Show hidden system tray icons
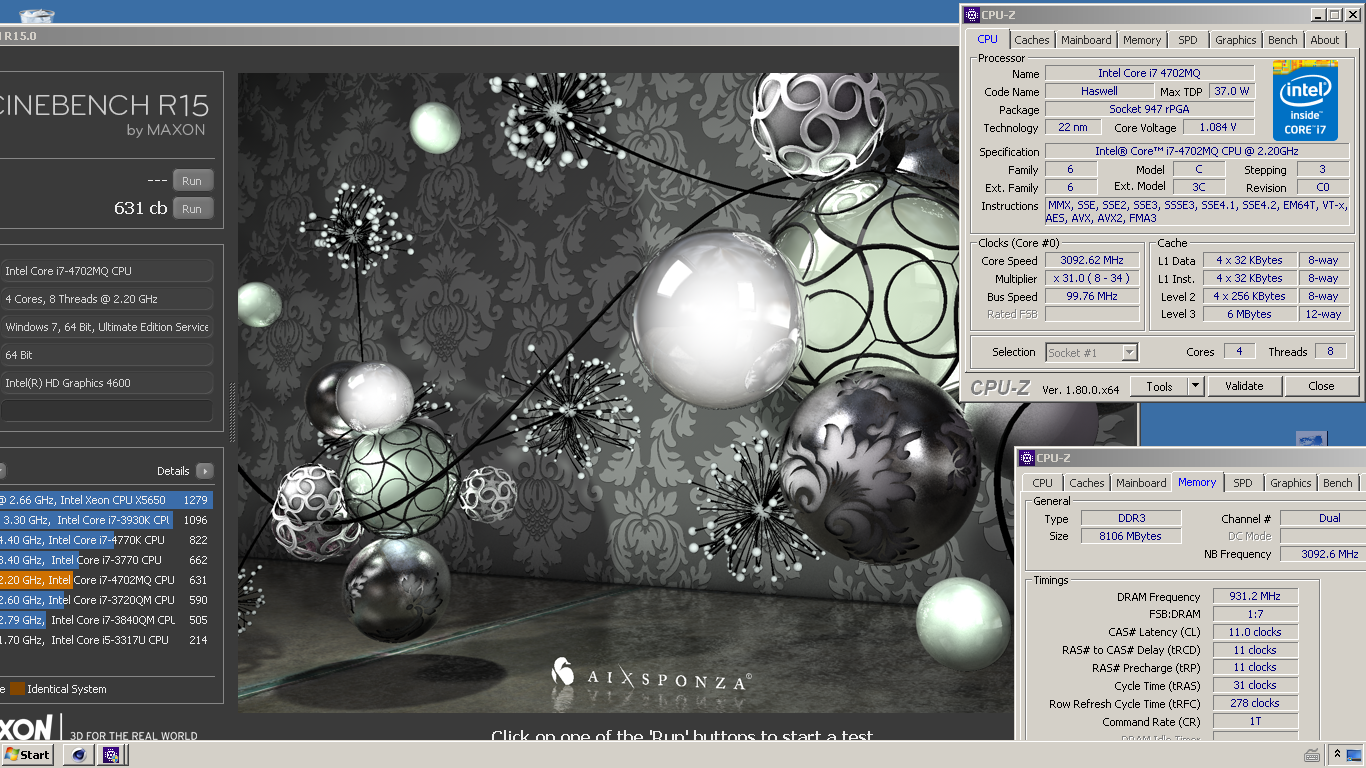Screen dimensions: 1366x768 click(1336, 755)
